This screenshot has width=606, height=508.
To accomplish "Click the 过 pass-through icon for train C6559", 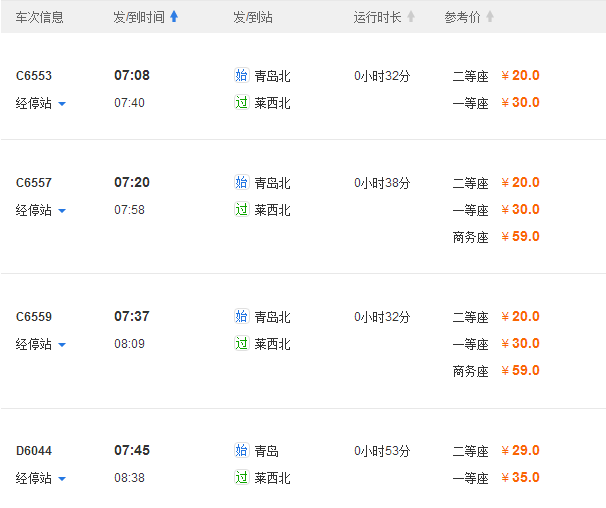I will [x=241, y=343].
